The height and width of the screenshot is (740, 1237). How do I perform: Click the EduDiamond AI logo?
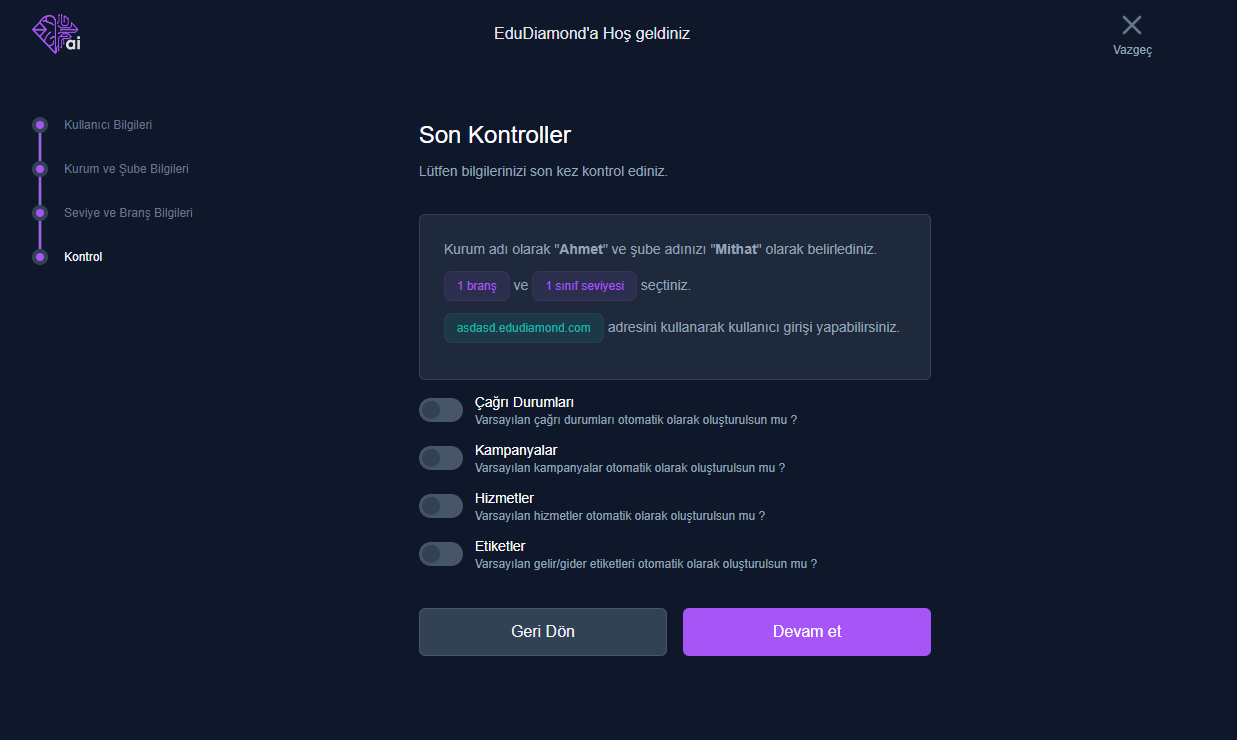pos(56,34)
